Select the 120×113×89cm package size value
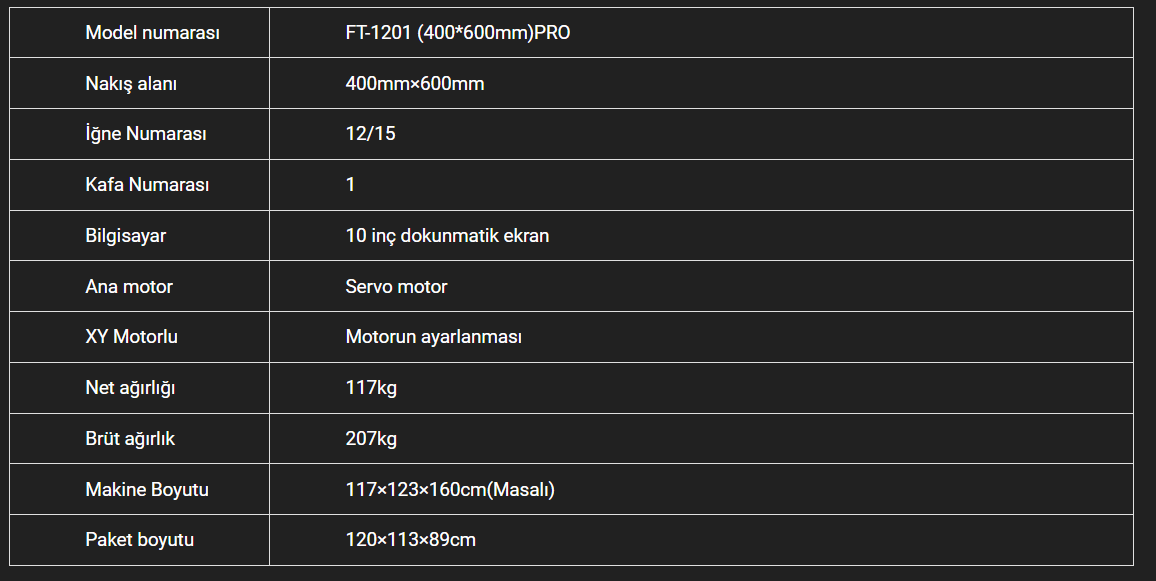The image size is (1156, 581). coord(410,540)
